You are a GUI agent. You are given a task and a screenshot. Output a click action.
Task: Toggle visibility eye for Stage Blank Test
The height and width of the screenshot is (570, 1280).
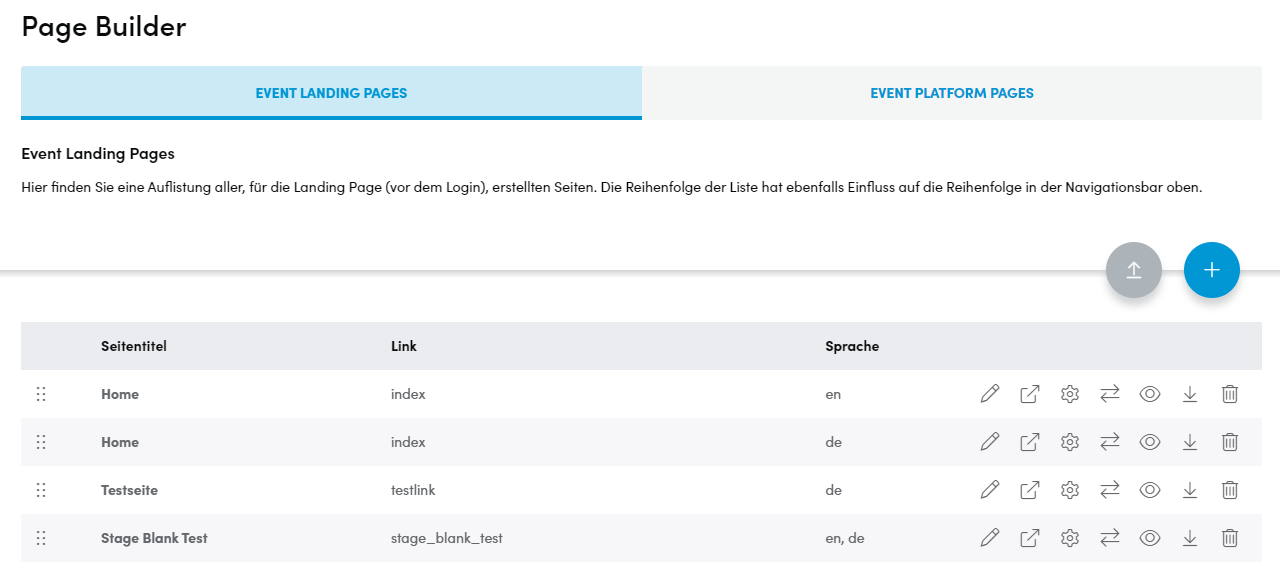1150,538
